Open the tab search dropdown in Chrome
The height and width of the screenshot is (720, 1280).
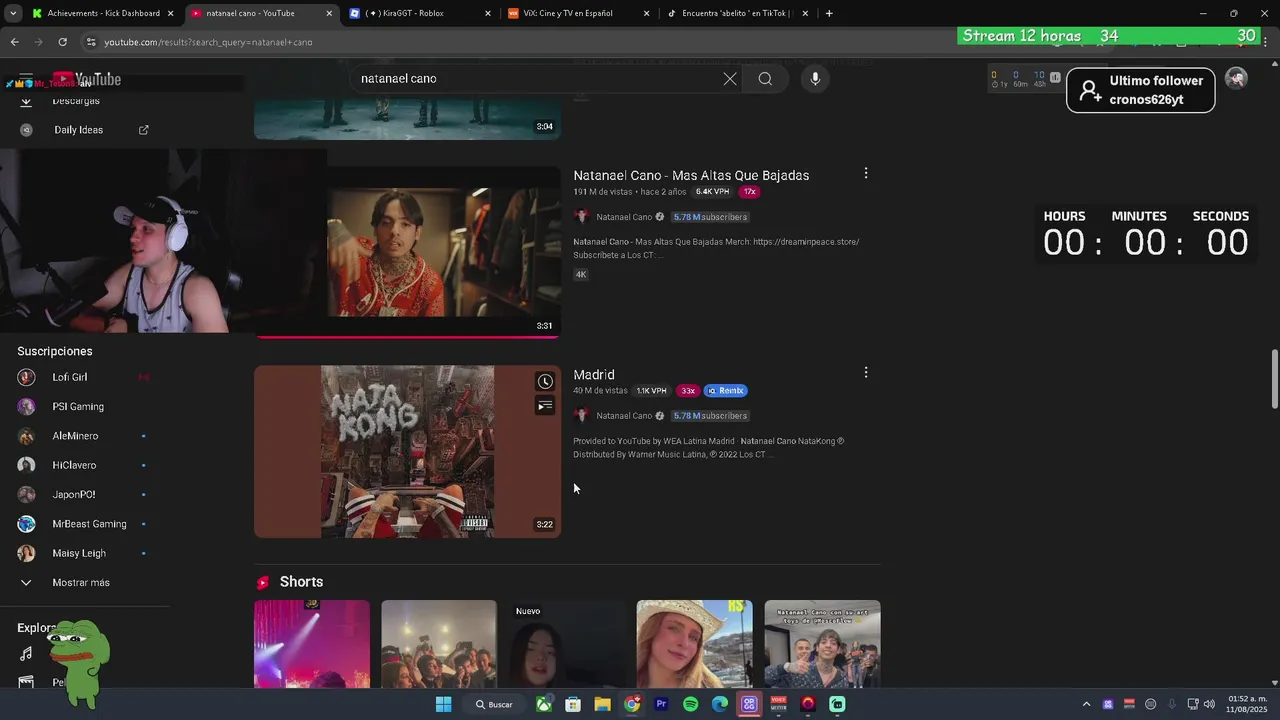click(x=13, y=13)
